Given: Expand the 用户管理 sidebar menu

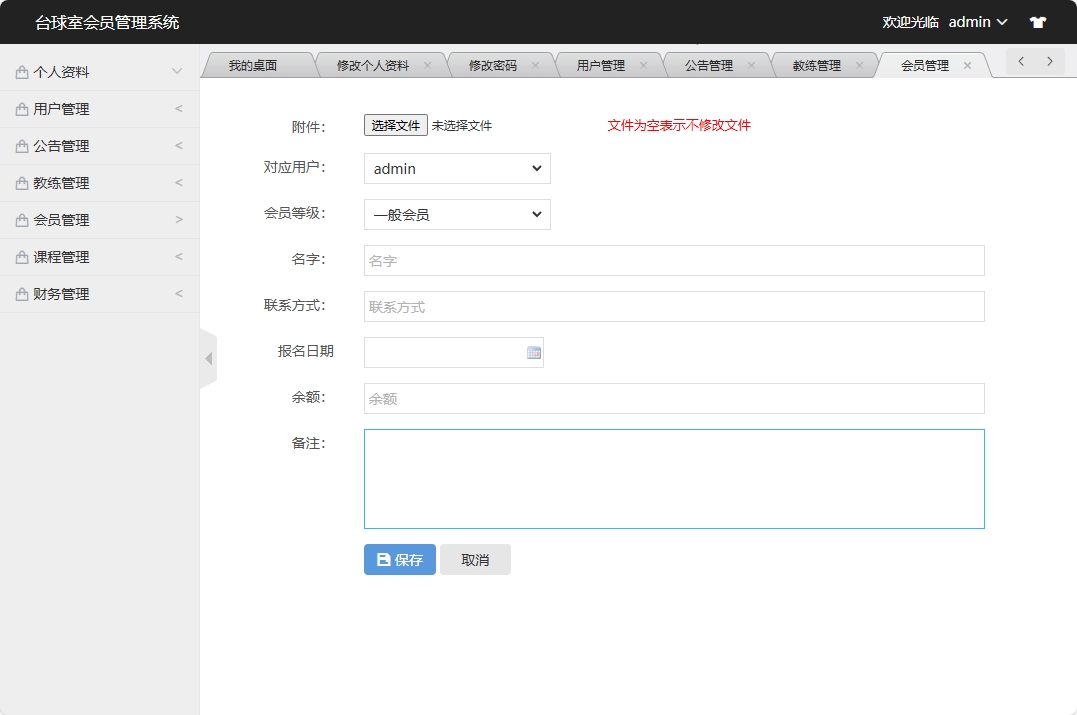Looking at the screenshot, I should (x=99, y=108).
